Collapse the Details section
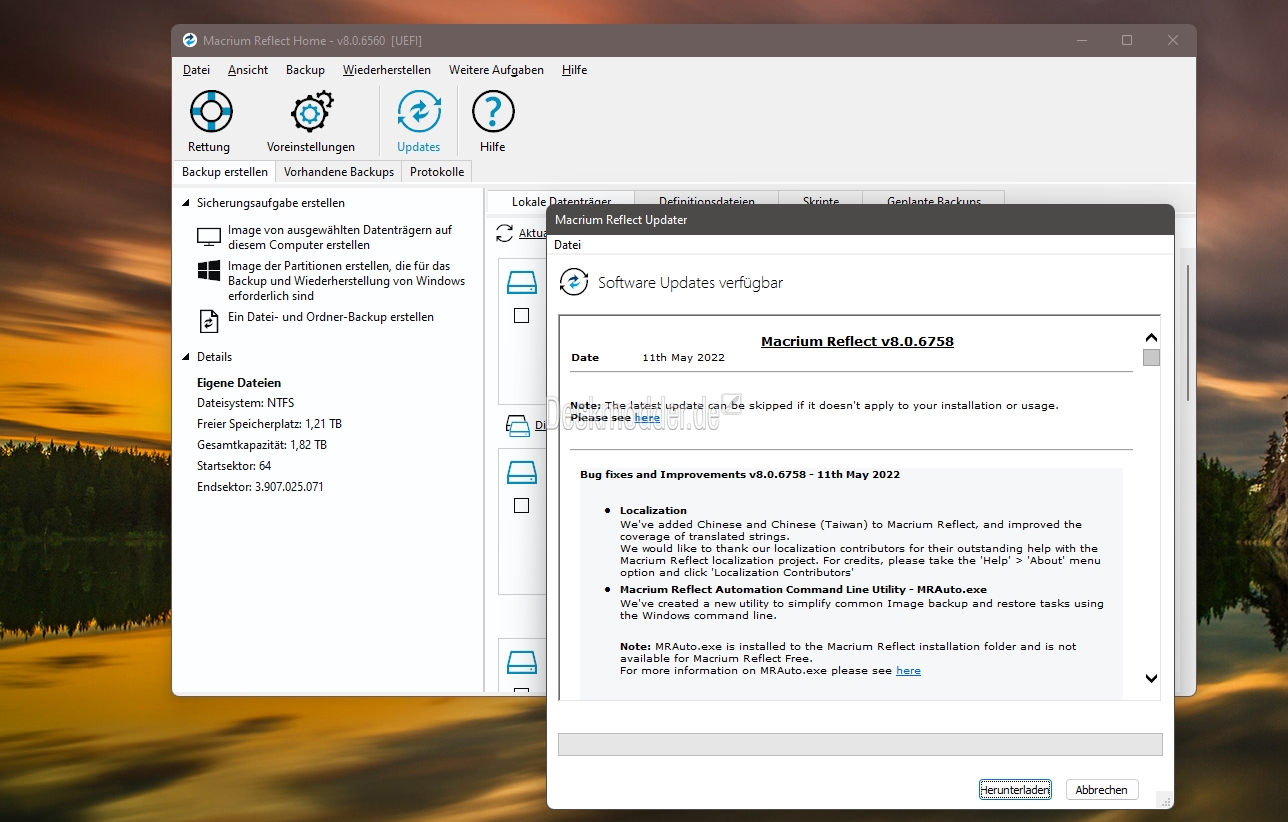Image resolution: width=1288 pixels, height=822 pixels. pyautogui.click(x=186, y=356)
